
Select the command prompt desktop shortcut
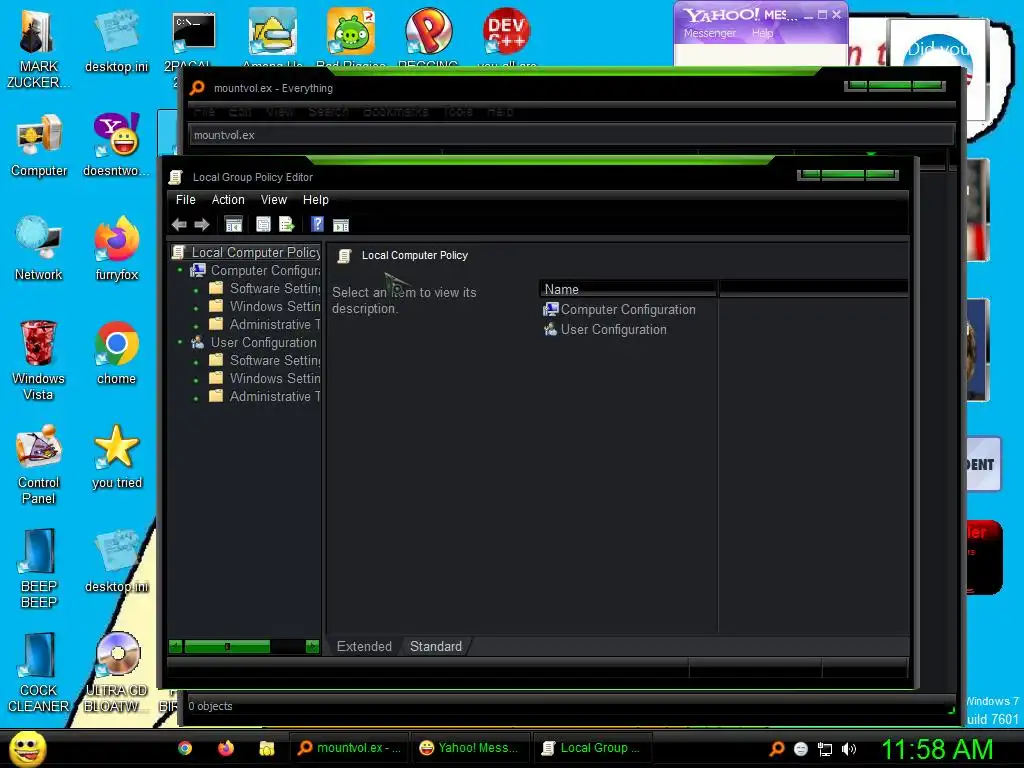[194, 40]
